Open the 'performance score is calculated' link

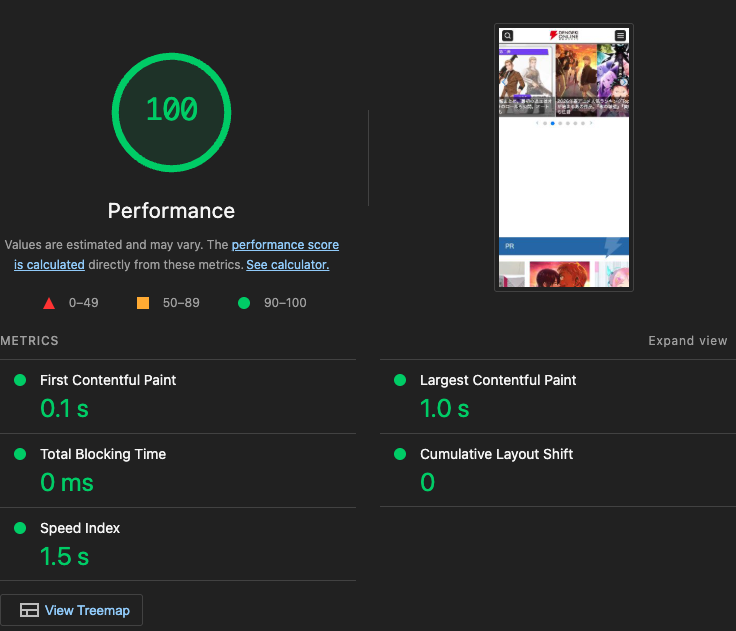pos(285,245)
